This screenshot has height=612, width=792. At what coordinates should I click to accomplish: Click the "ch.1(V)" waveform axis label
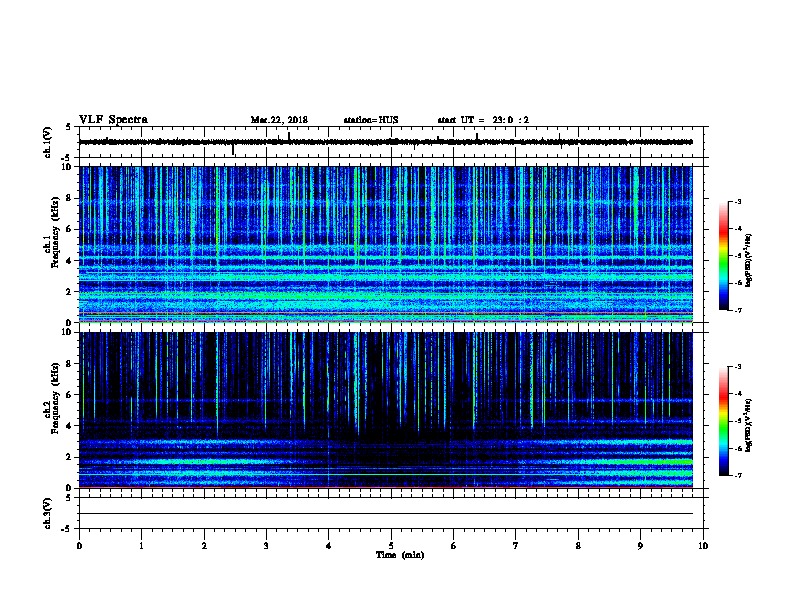[x=48, y=142]
